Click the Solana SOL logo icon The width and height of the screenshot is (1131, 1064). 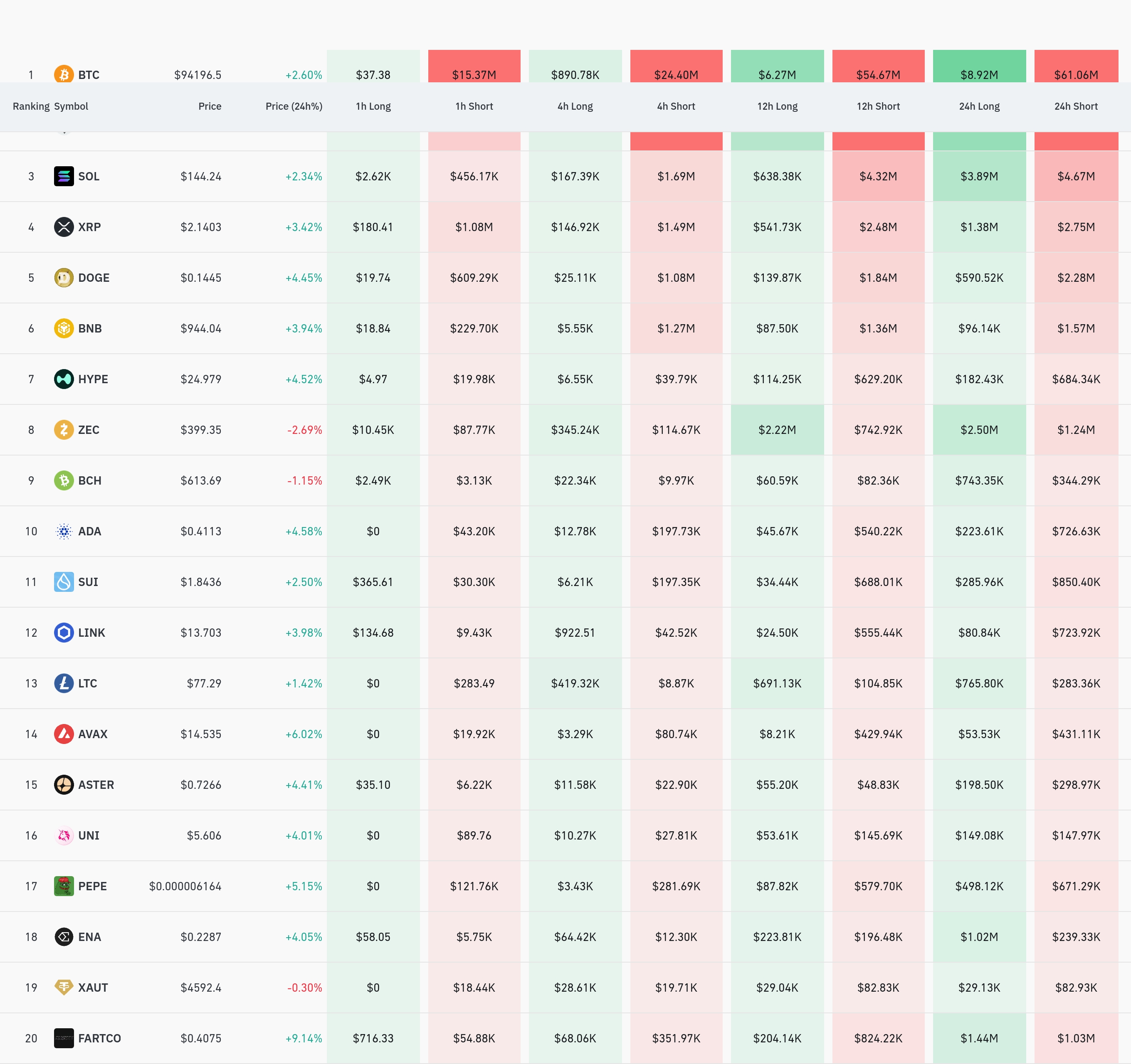pos(64,176)
